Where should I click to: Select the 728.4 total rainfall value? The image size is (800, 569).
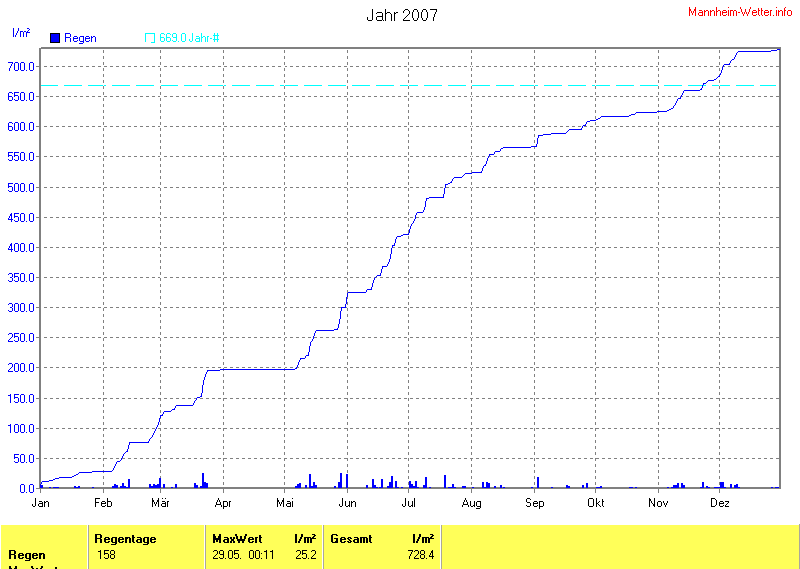click(420, 554)
